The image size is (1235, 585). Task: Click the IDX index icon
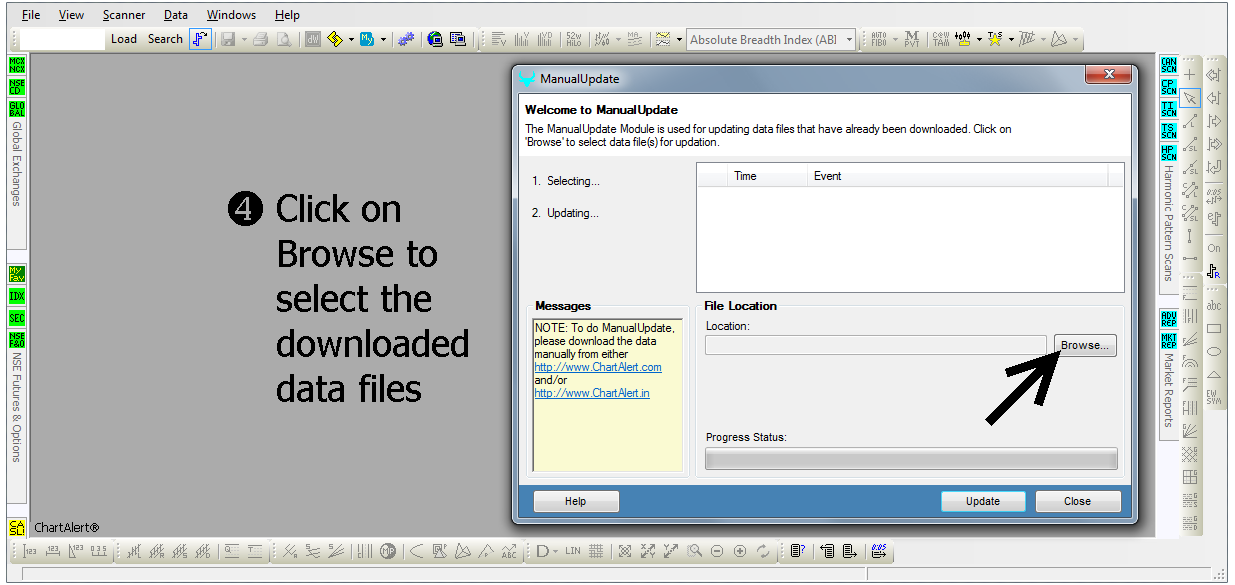pos(17,297)
